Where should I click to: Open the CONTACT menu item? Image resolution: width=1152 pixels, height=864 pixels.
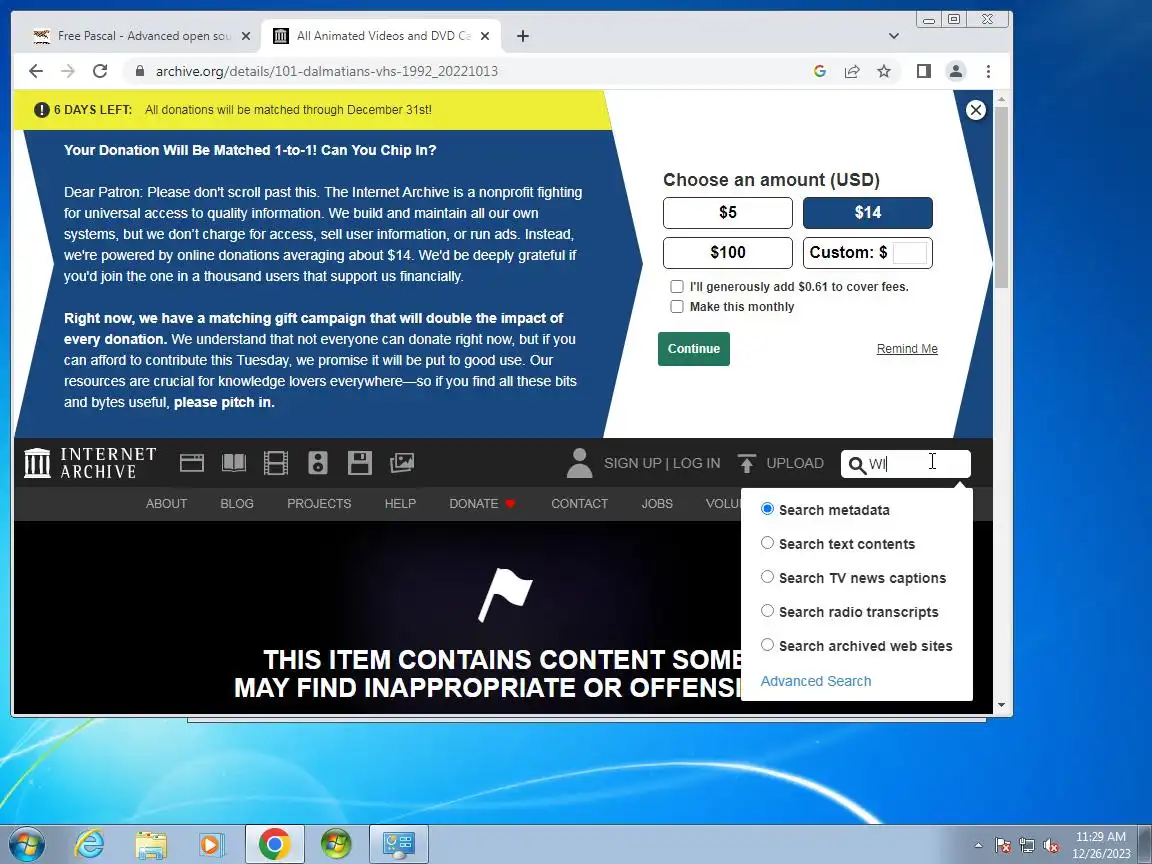click(x=579, y=503)
